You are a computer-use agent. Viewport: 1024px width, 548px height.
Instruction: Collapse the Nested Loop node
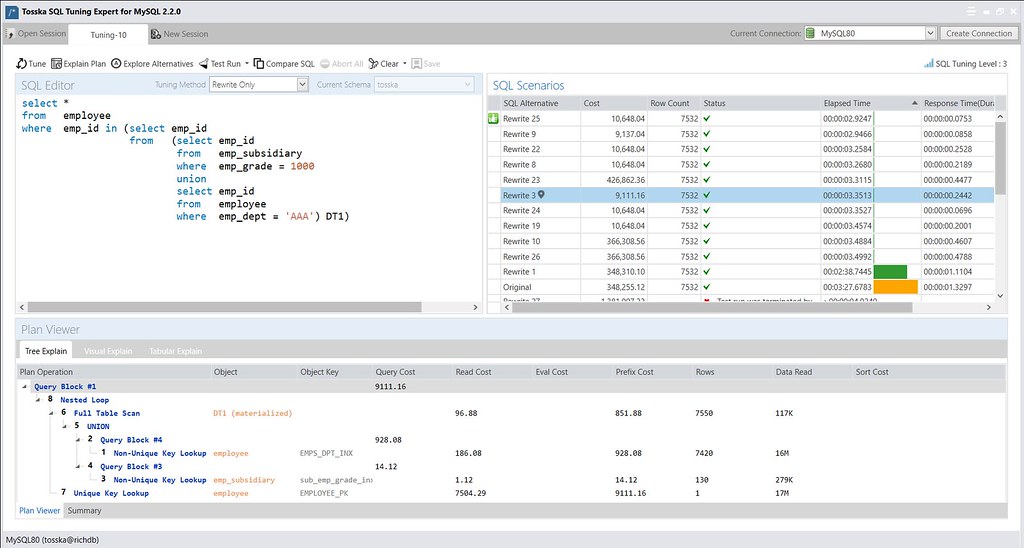[x=38, y=400]
